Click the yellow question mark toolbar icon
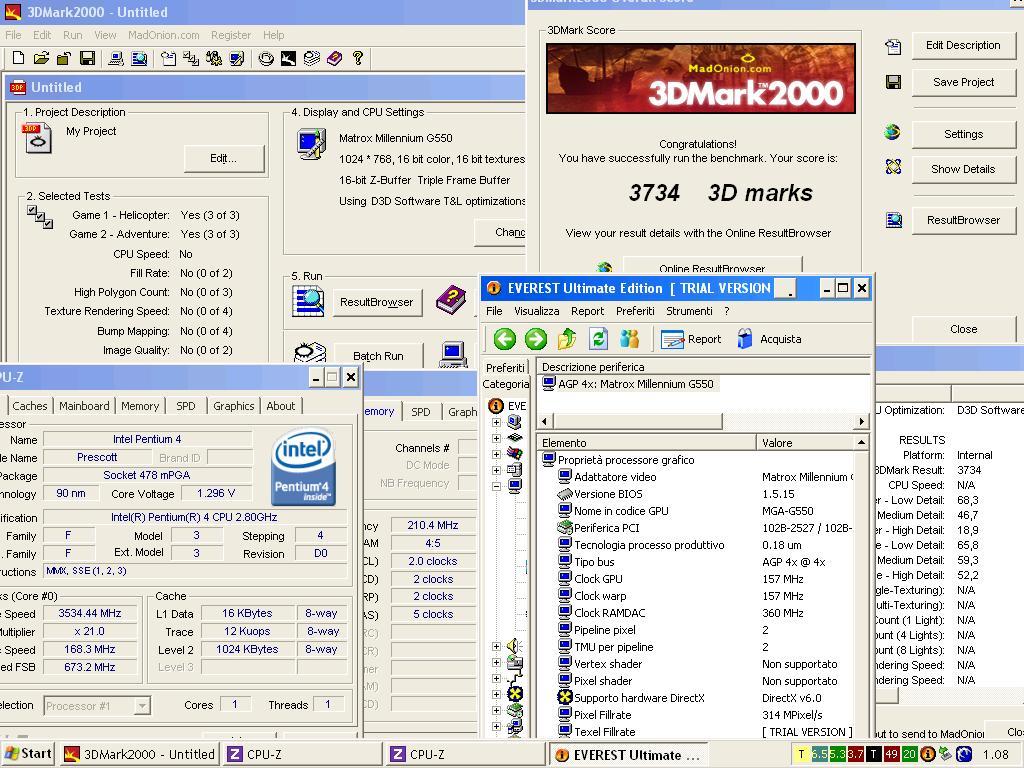 tap(357, 58)
